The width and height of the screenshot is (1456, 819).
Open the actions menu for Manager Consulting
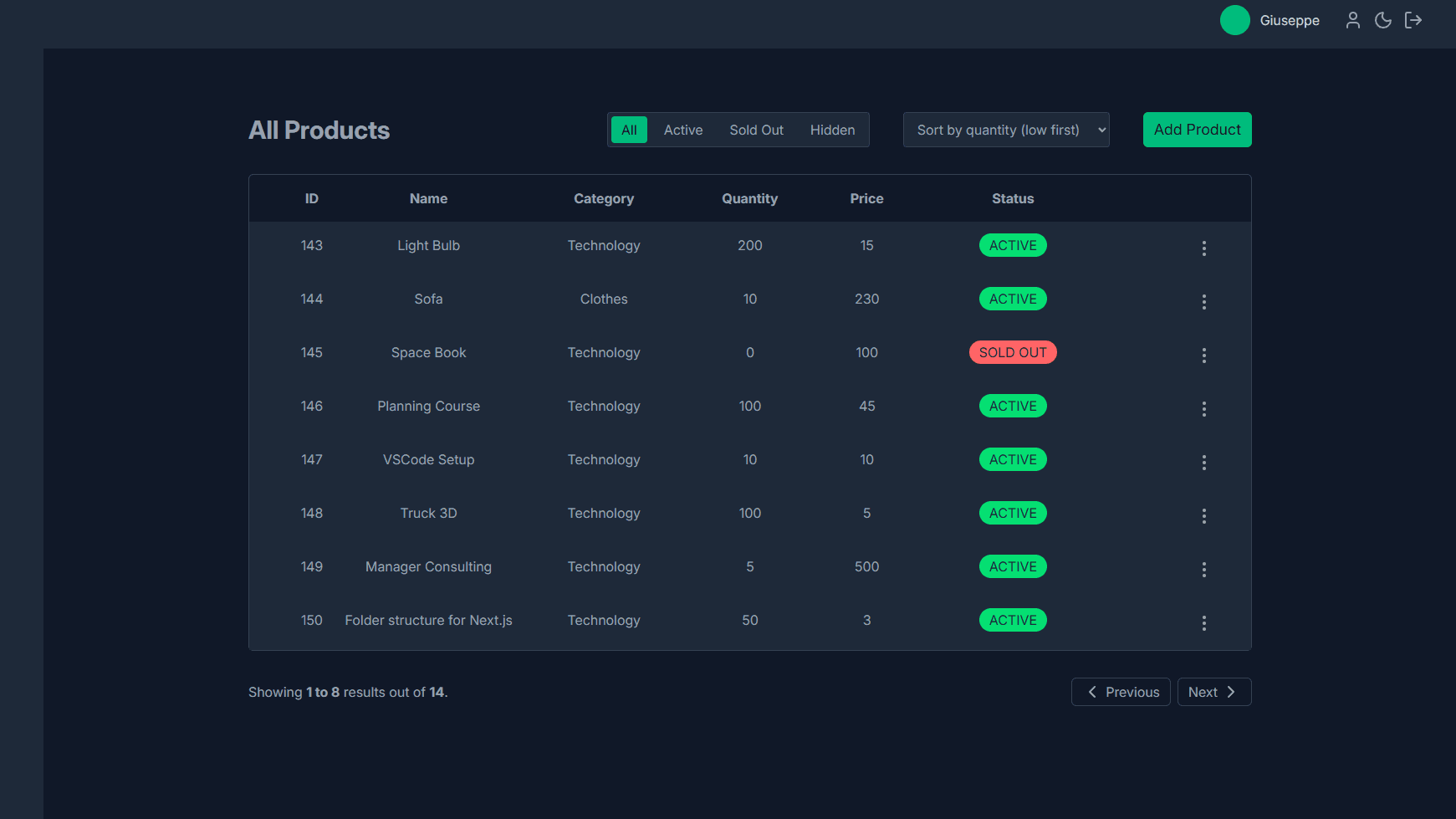point(1204,570)
